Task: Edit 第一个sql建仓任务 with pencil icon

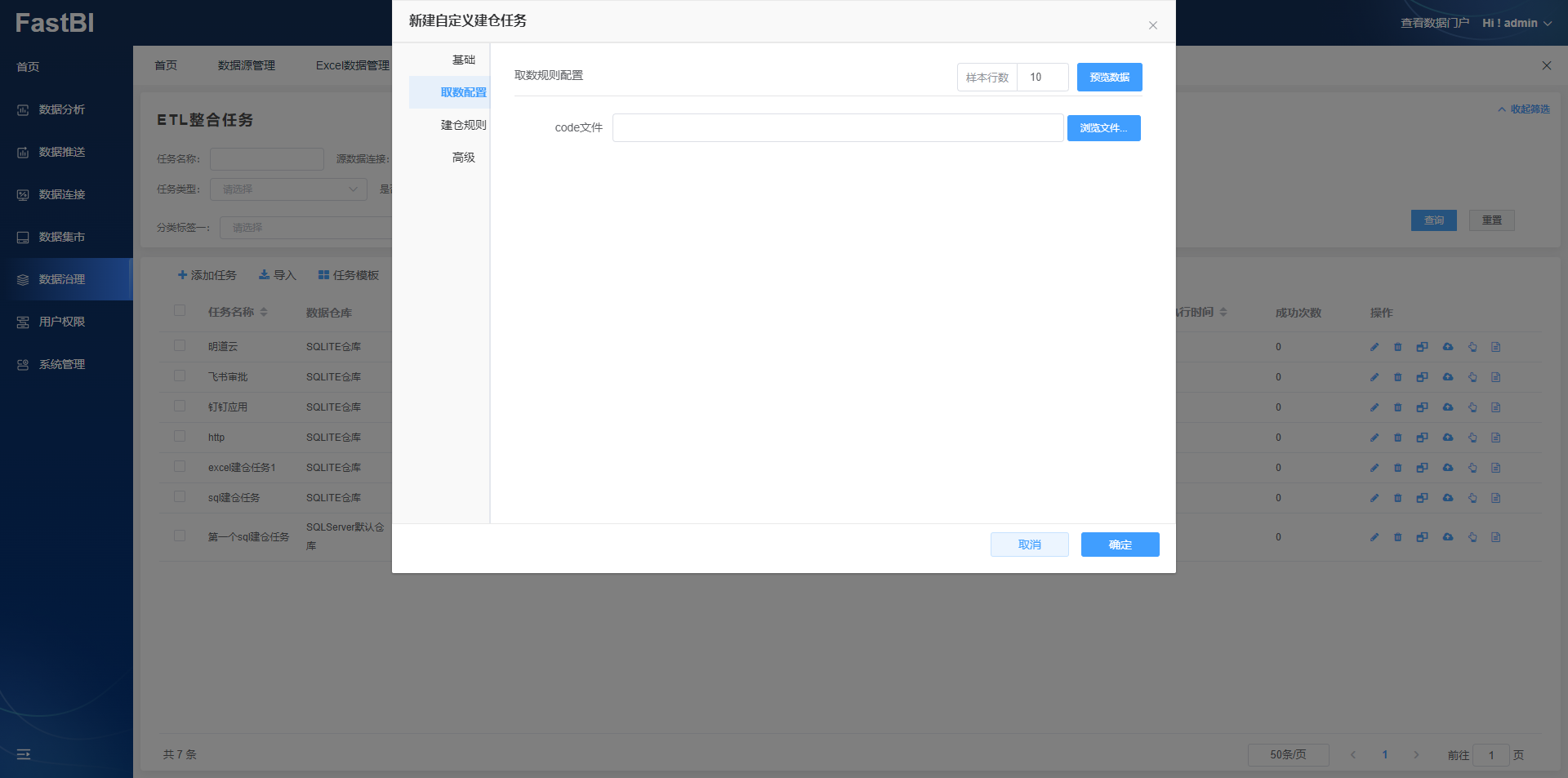Action: click(1374, 537)
